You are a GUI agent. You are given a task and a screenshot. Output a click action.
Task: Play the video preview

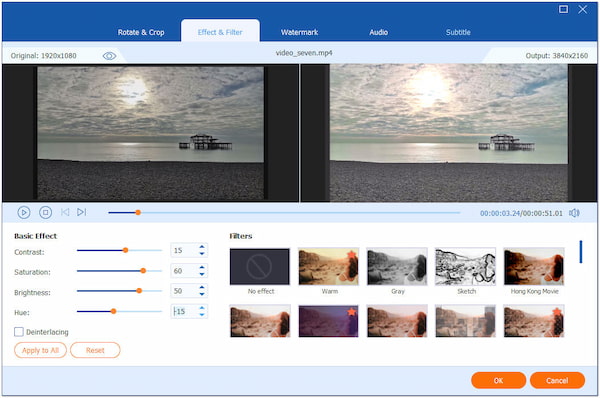click(24, 212)
